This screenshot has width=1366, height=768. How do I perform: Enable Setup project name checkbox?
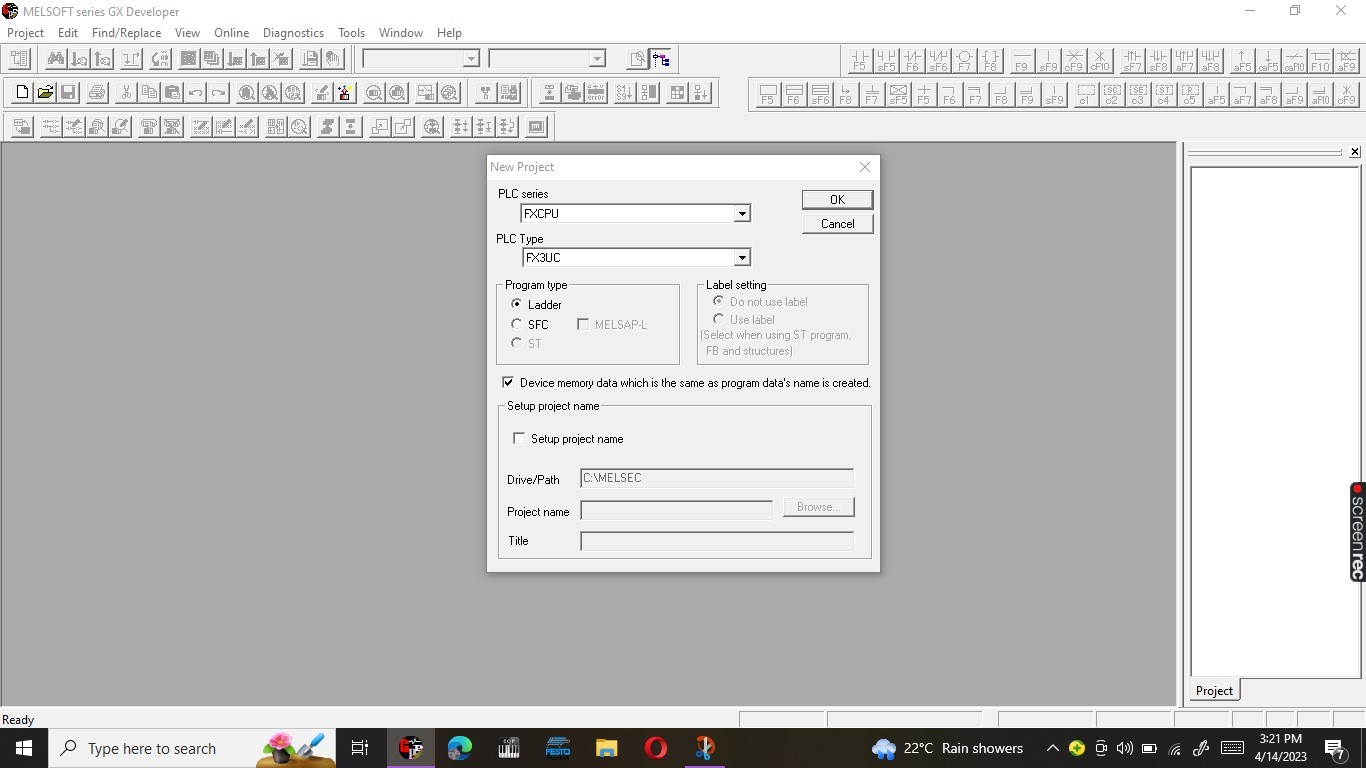pos(518,438)
